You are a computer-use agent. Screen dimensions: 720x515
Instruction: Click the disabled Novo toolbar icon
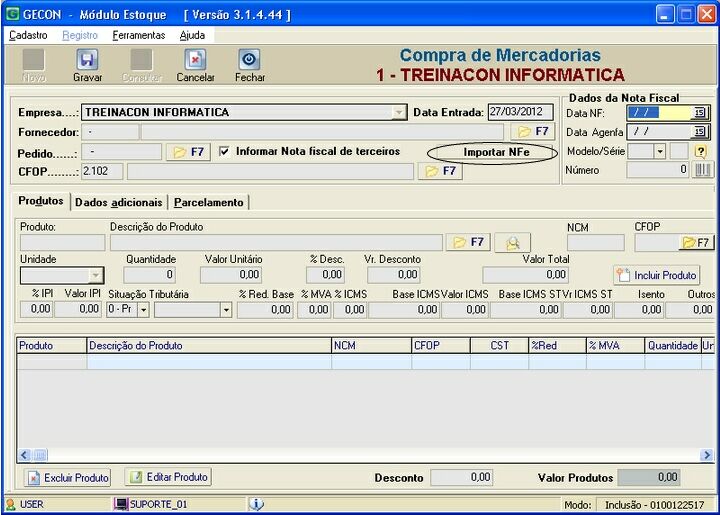pos(34,60)
